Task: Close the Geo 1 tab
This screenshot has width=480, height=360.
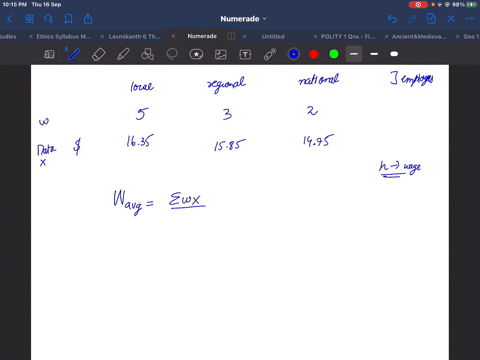Action: [x=458, y=36]
